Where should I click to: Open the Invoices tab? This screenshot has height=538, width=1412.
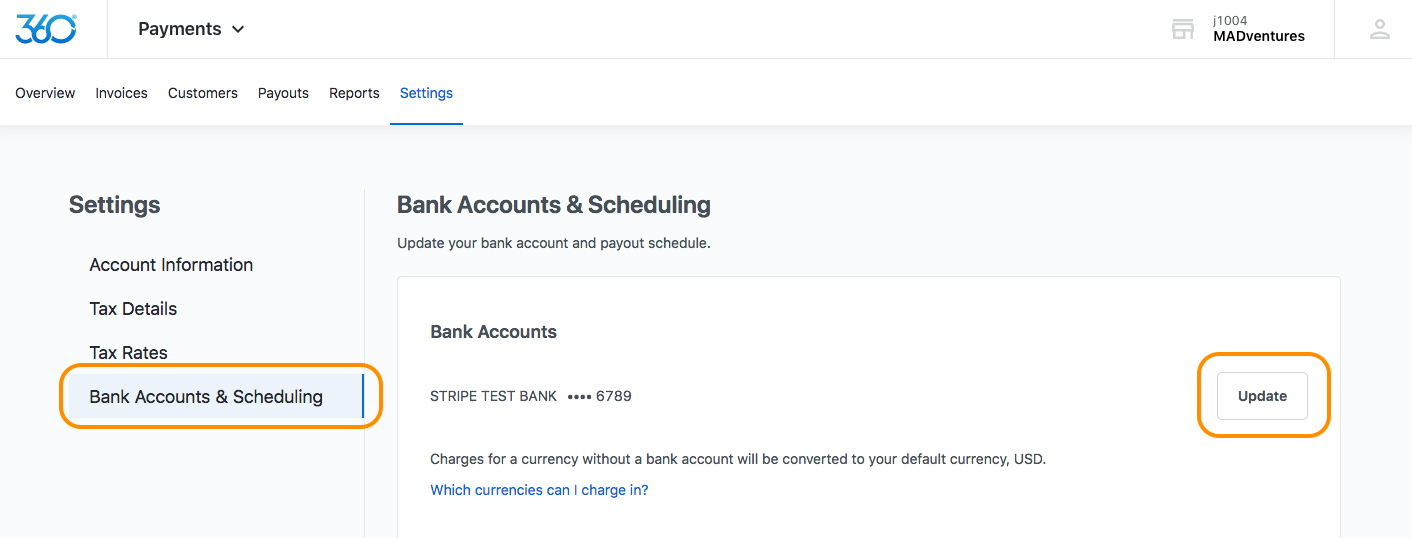coord(121,93)
